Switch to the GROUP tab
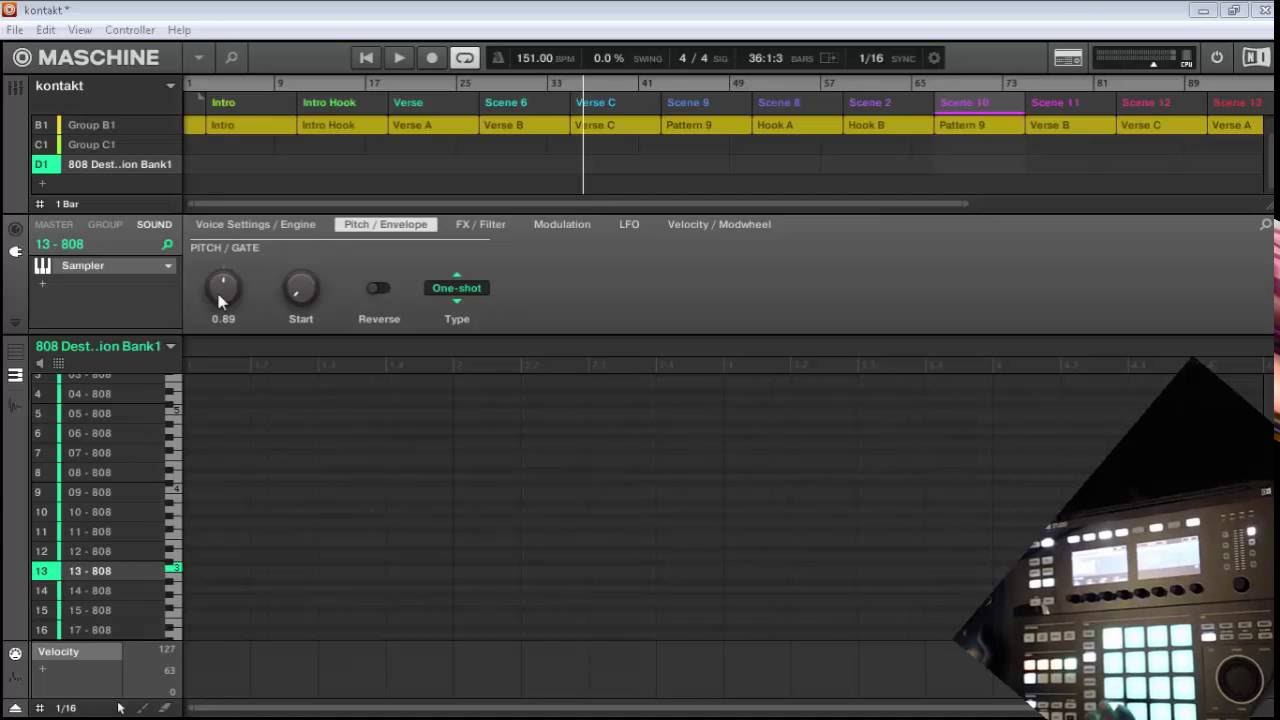The height and width of the screenshot is (720, 1280). click(x=105, y=225)
